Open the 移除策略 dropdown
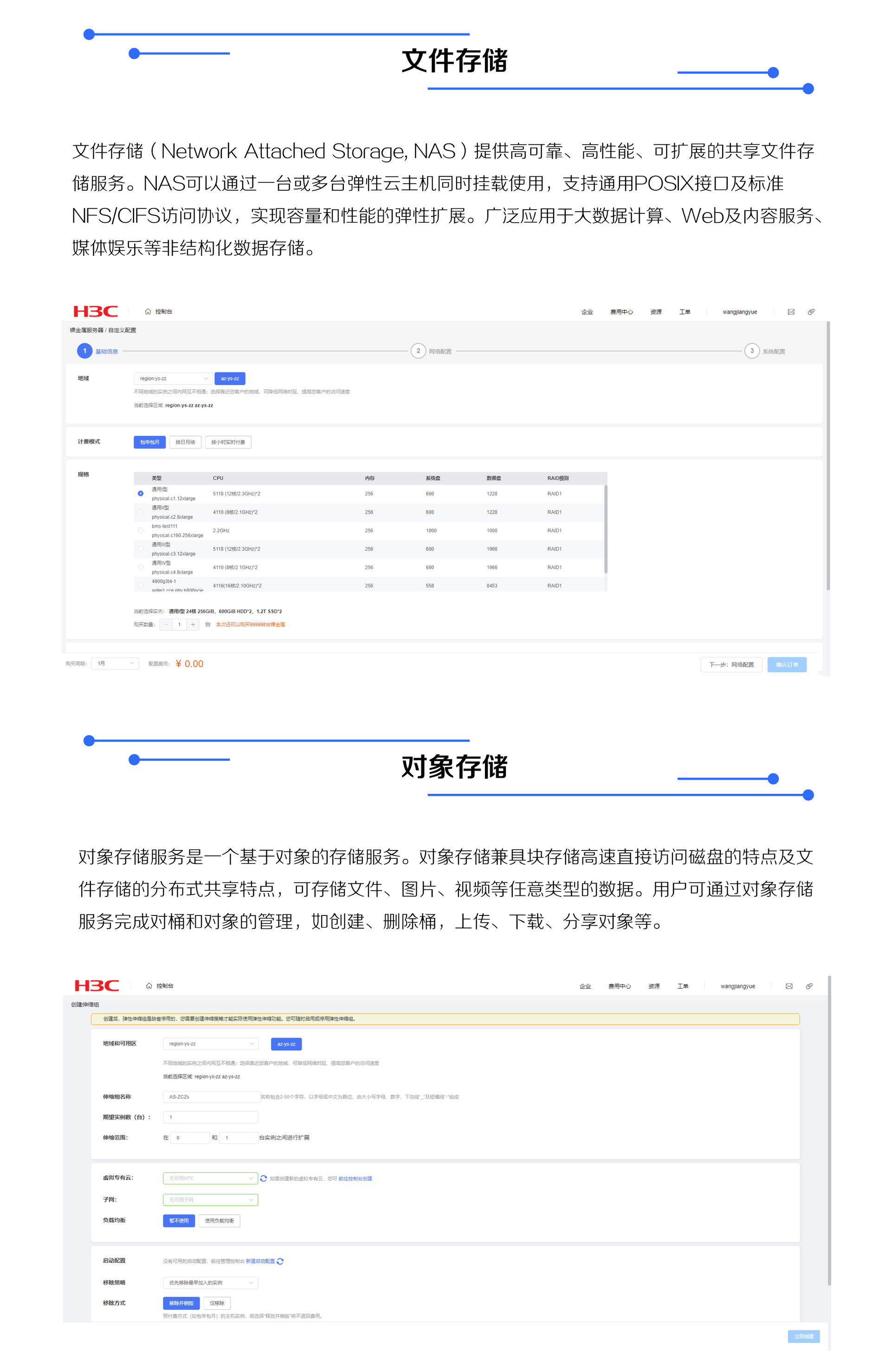 click(x=210, y=1282)
